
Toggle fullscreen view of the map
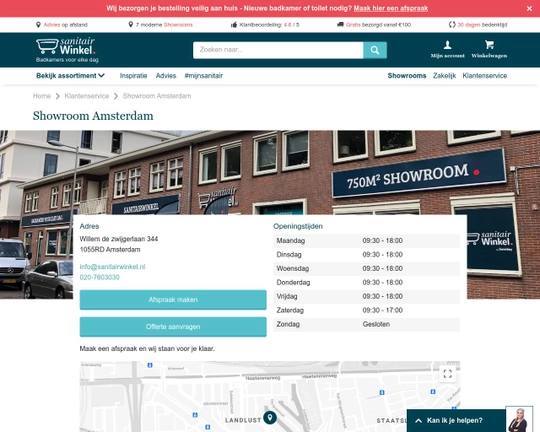(447, 374)
